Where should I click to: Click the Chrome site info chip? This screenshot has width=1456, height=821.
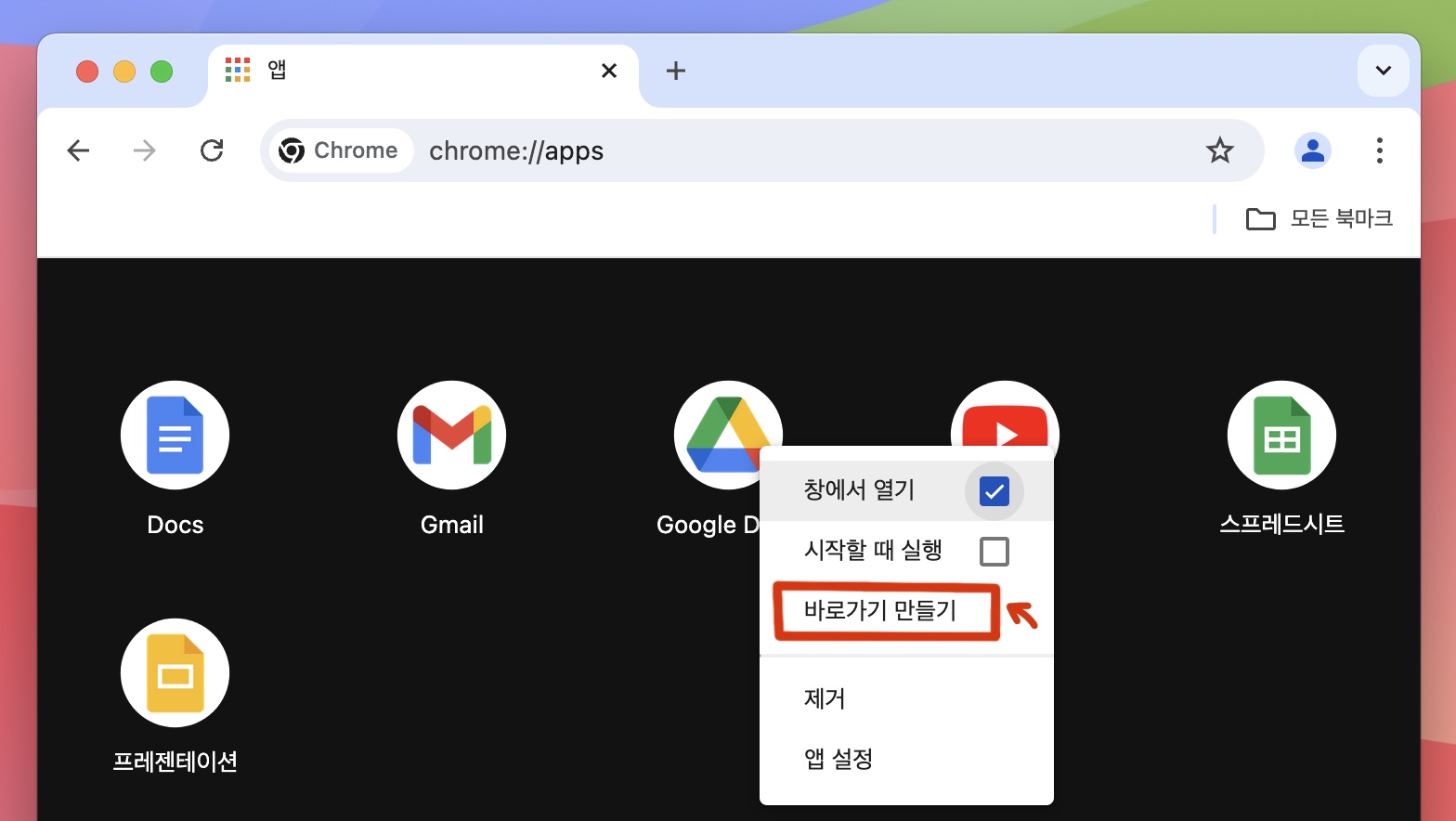[341, 150]
